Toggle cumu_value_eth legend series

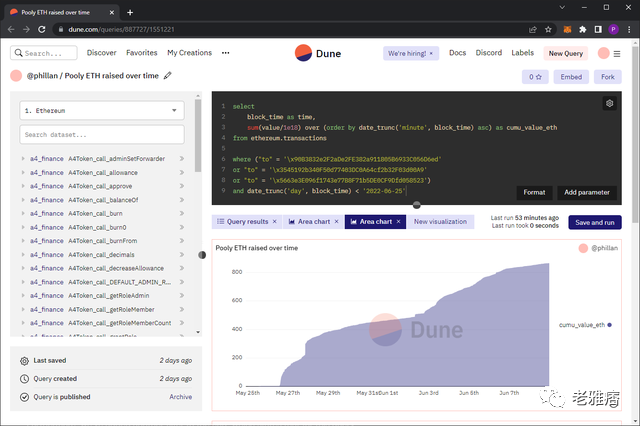585,325
